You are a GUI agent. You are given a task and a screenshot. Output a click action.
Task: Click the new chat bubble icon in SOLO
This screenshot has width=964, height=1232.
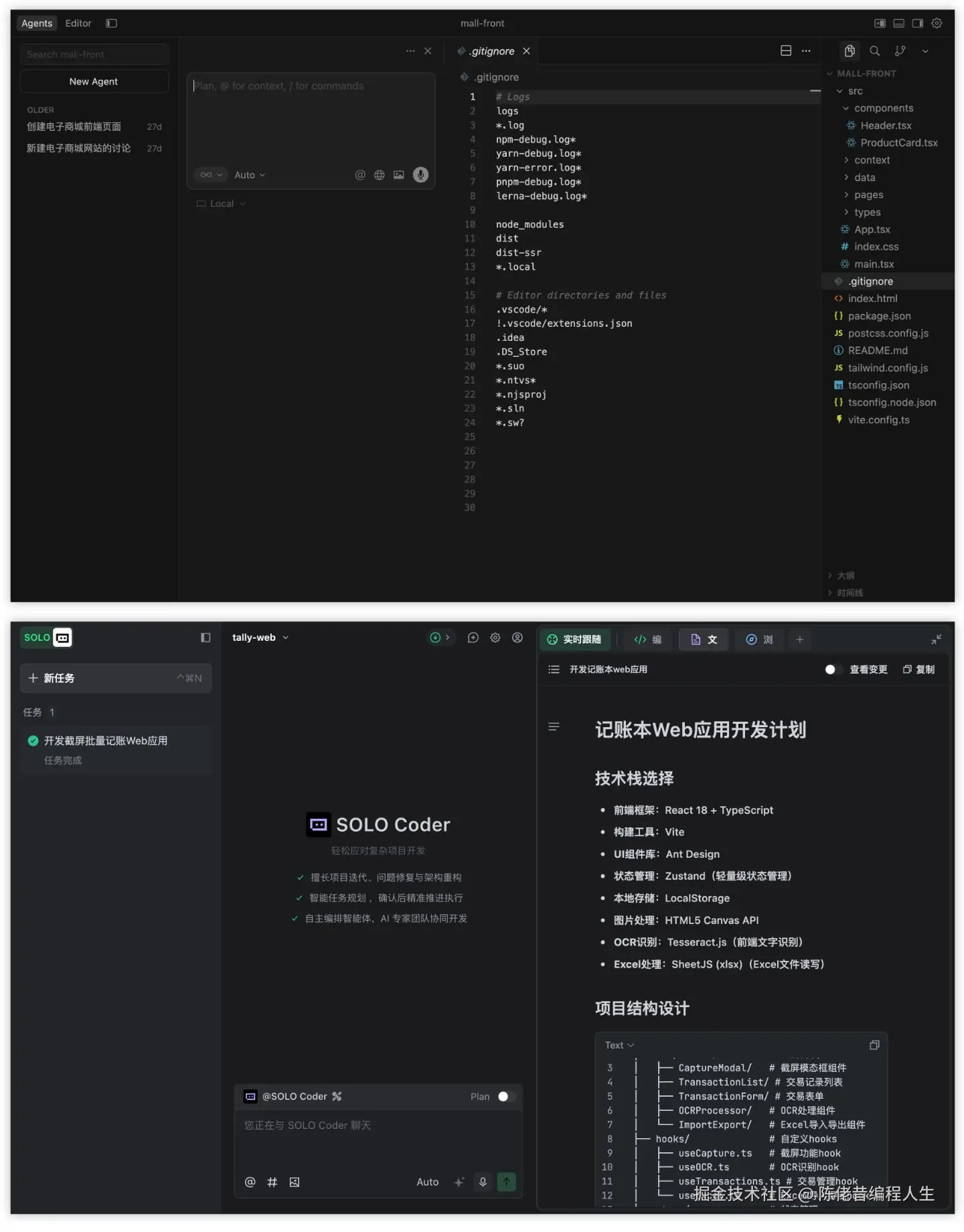tap(473, 638)
